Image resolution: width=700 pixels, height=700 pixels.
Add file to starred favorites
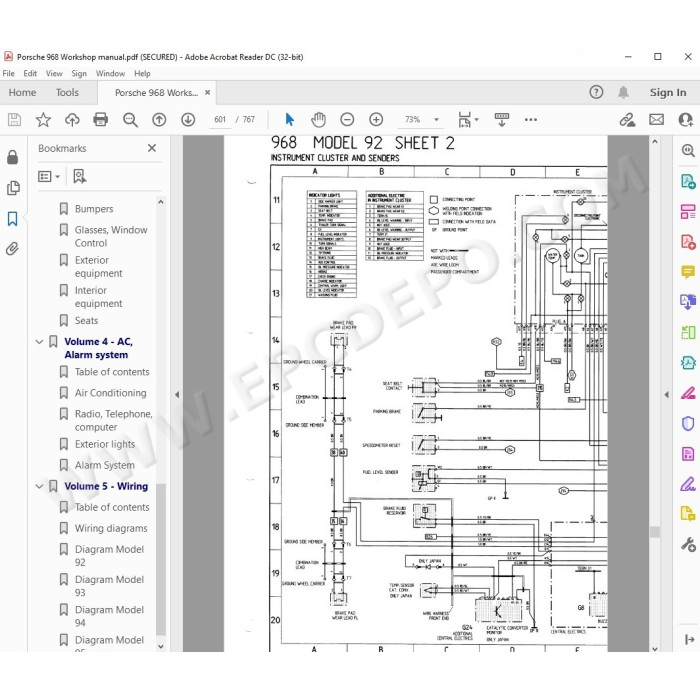tap(43, 120)
